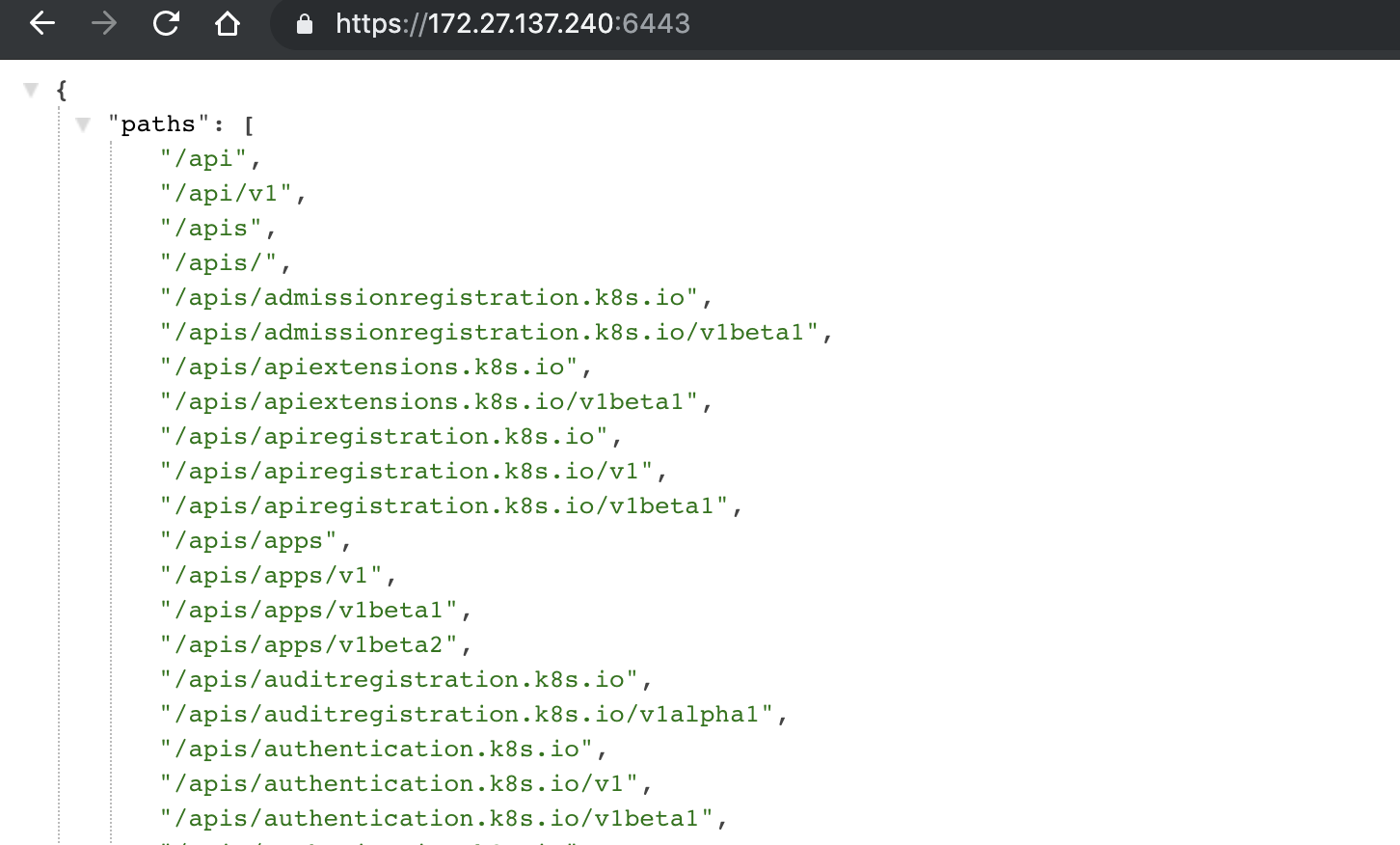Go forward using the forward arrow
This screenshot has height=845, width=1400.
[104, 23]
